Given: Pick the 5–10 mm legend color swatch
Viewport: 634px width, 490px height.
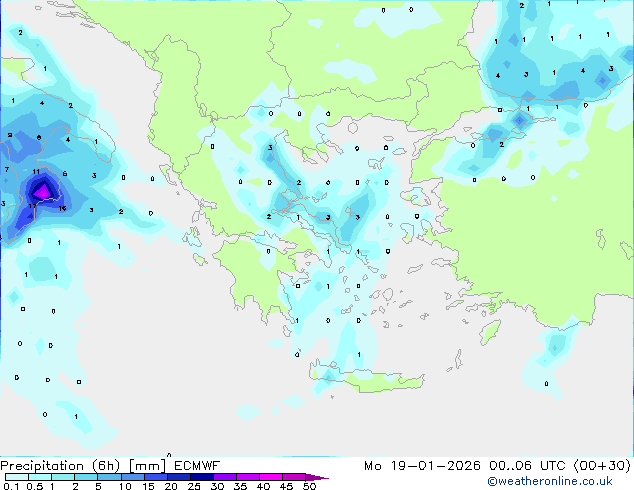Looking at the screenshot, I should [109, 477].
